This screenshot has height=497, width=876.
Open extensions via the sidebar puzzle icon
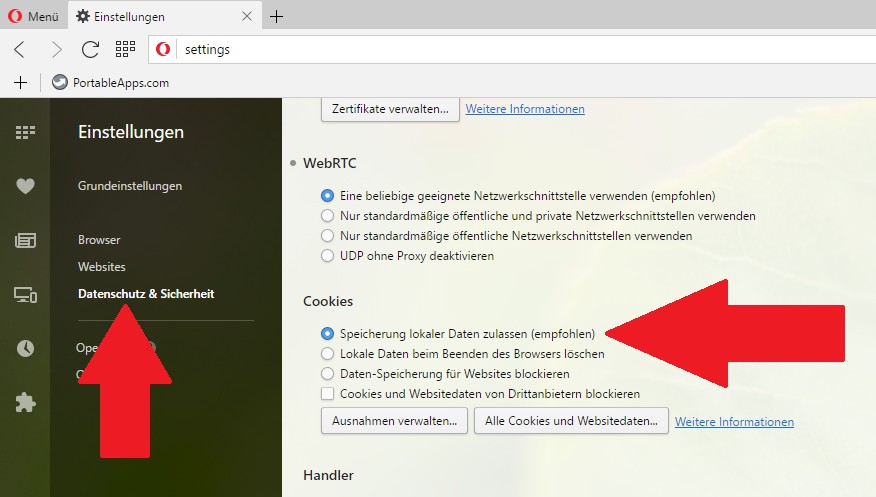25,402
